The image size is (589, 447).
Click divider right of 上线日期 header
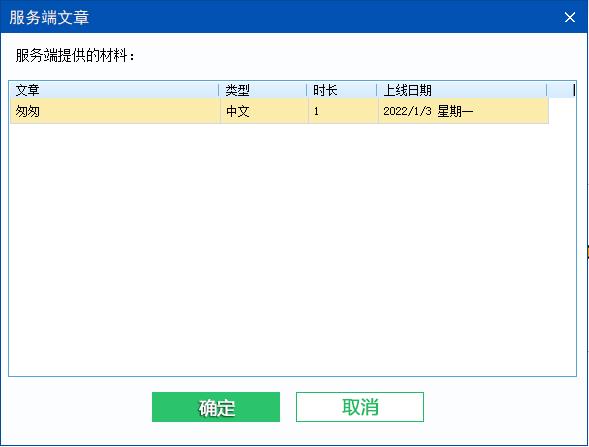coord(547,90)
